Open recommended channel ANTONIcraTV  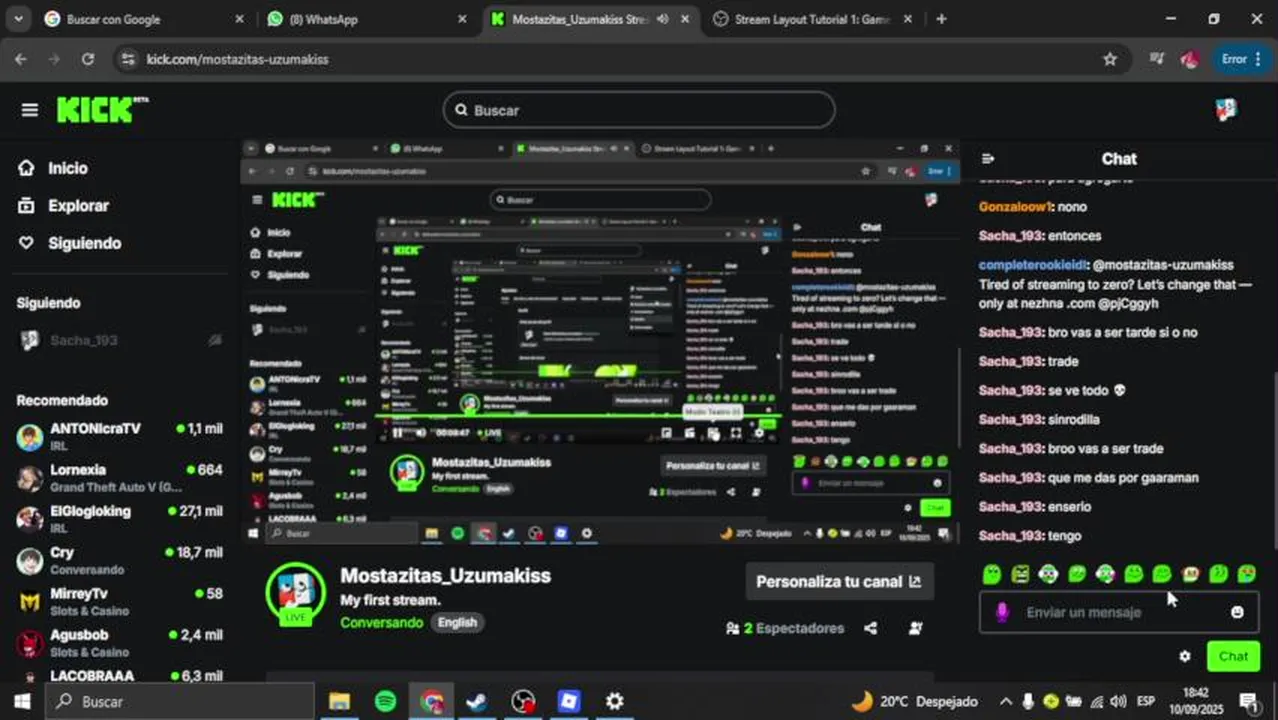click(120, 437)
